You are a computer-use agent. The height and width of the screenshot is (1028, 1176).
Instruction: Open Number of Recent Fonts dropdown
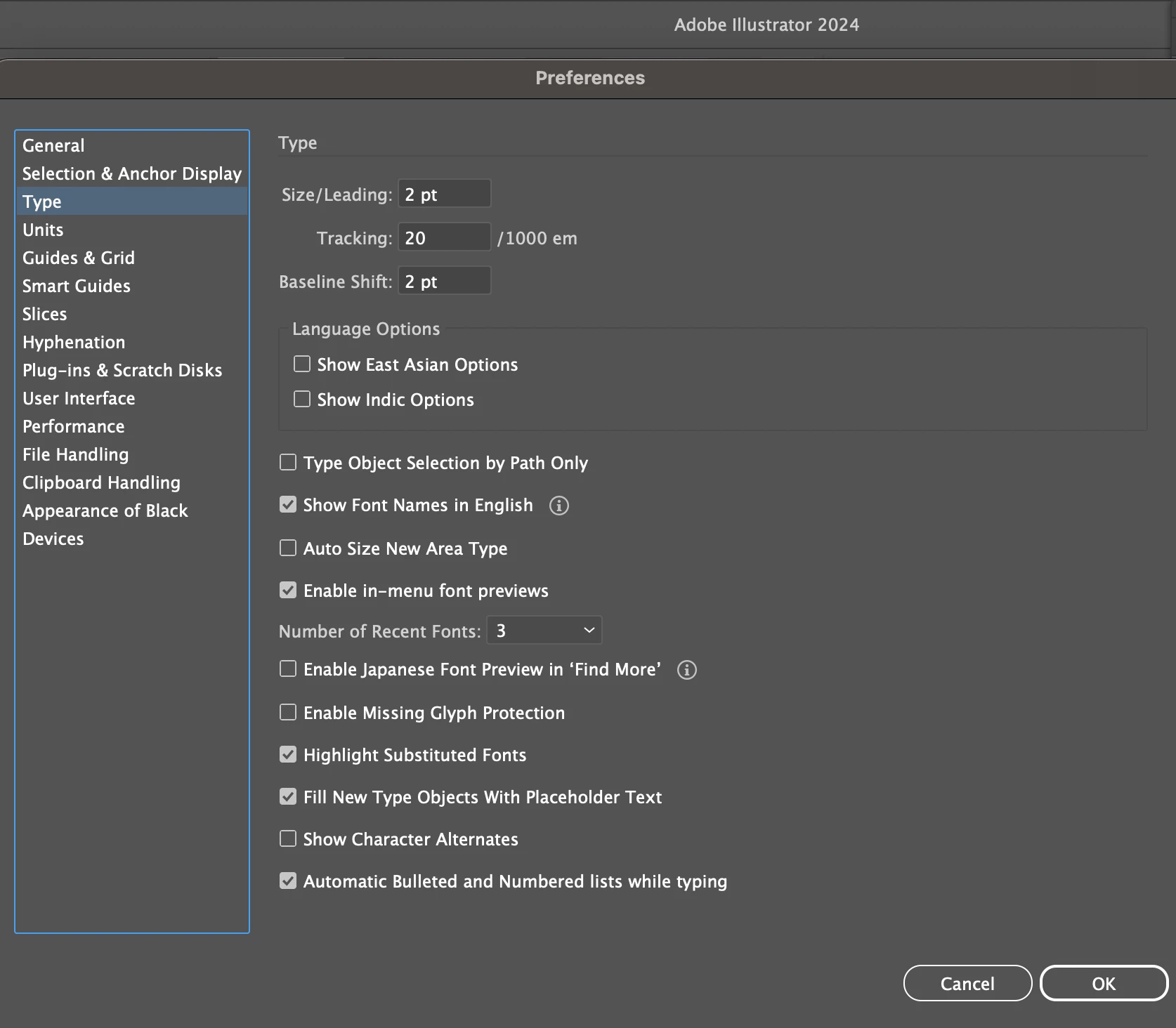coord(544,631)
